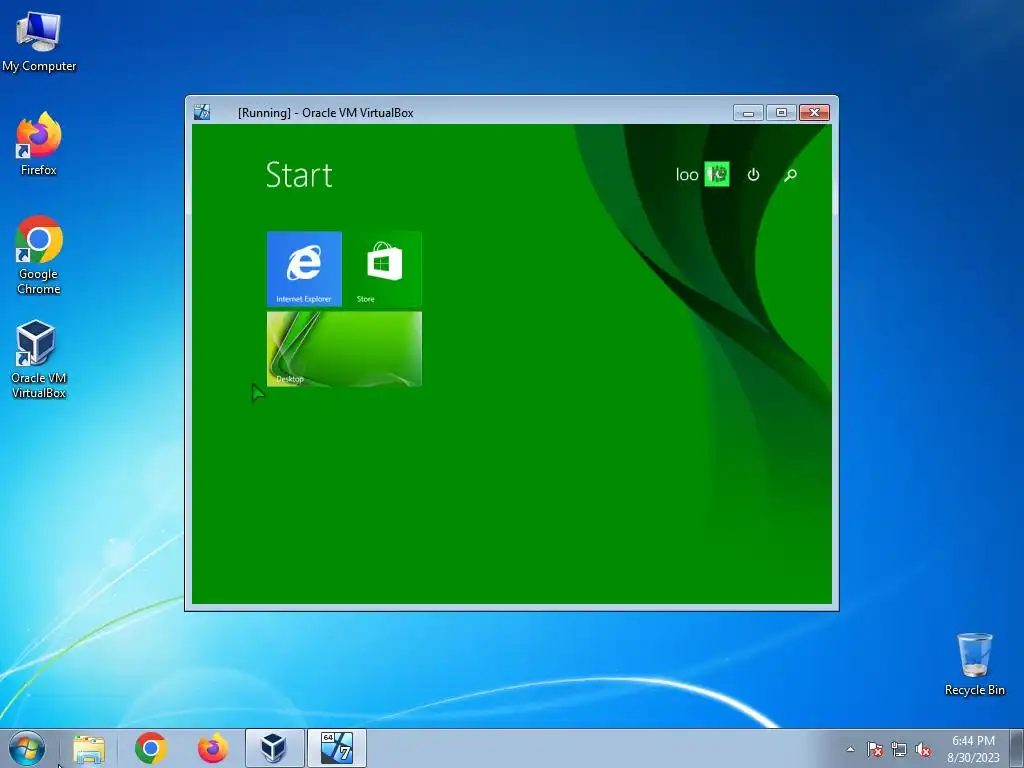This screenshot has height=768, width=1024.
Task: Click the search magnifier on Start screen
Action: click(790, 174)
